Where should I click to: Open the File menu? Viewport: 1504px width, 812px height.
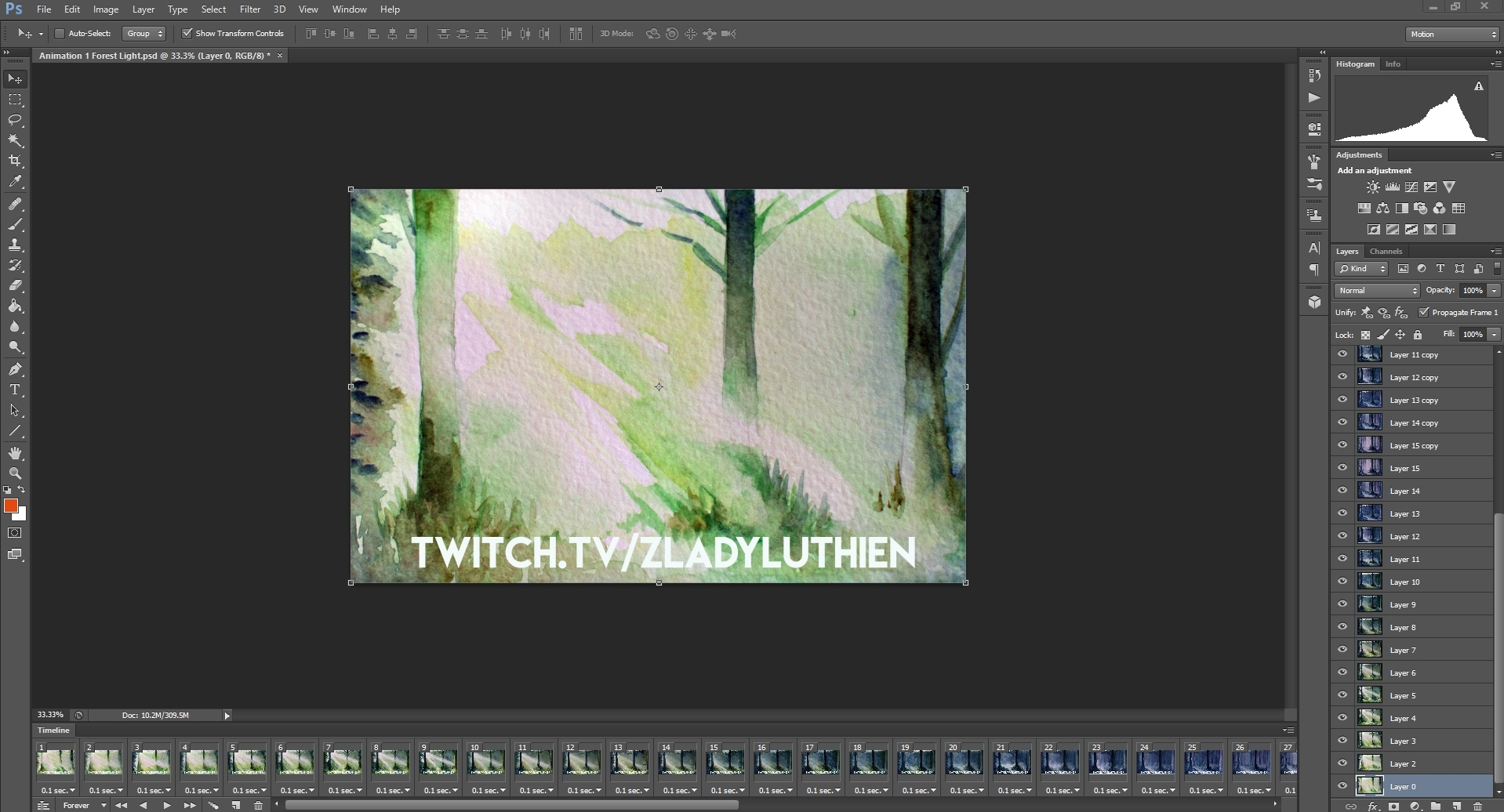44,9
